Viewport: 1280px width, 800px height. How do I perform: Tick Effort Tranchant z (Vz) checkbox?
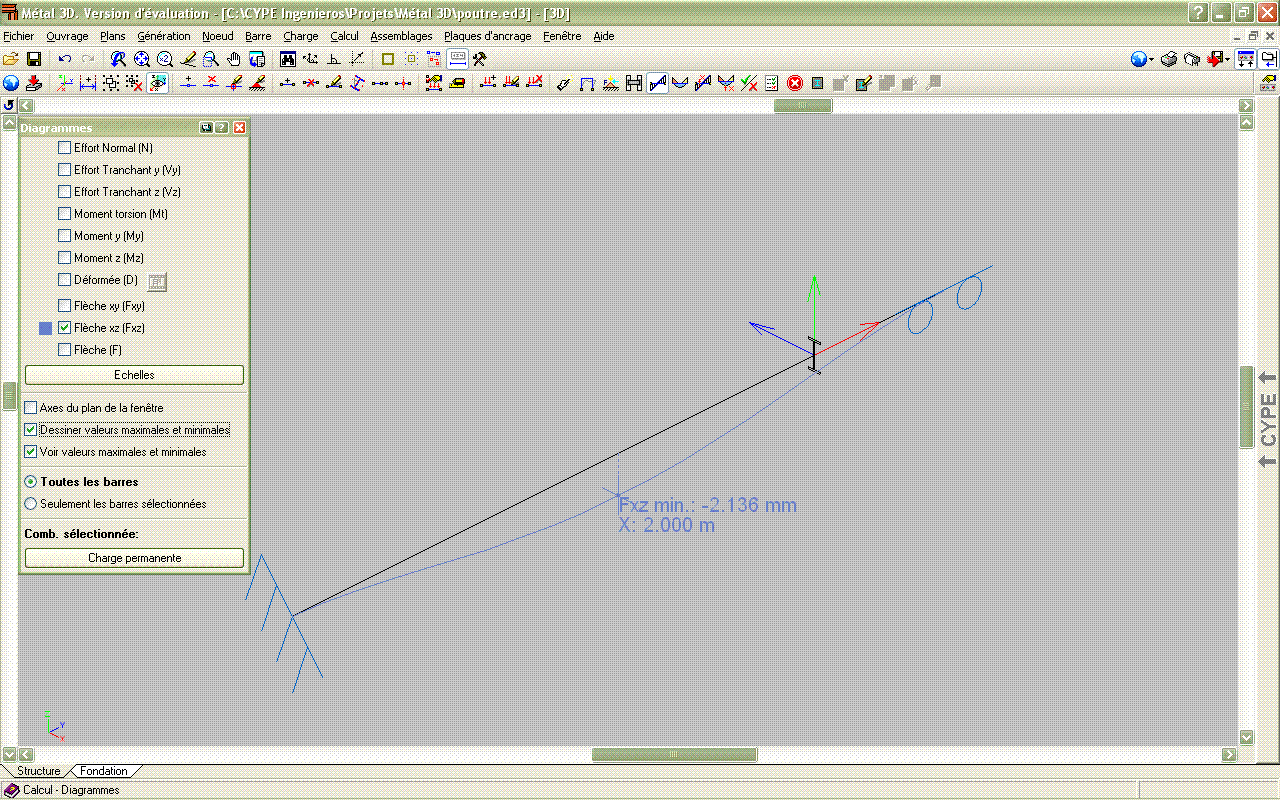(x=65, y=192)
